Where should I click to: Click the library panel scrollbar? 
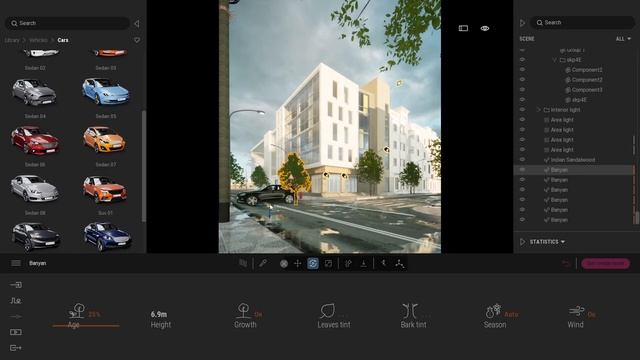[143, 166]
